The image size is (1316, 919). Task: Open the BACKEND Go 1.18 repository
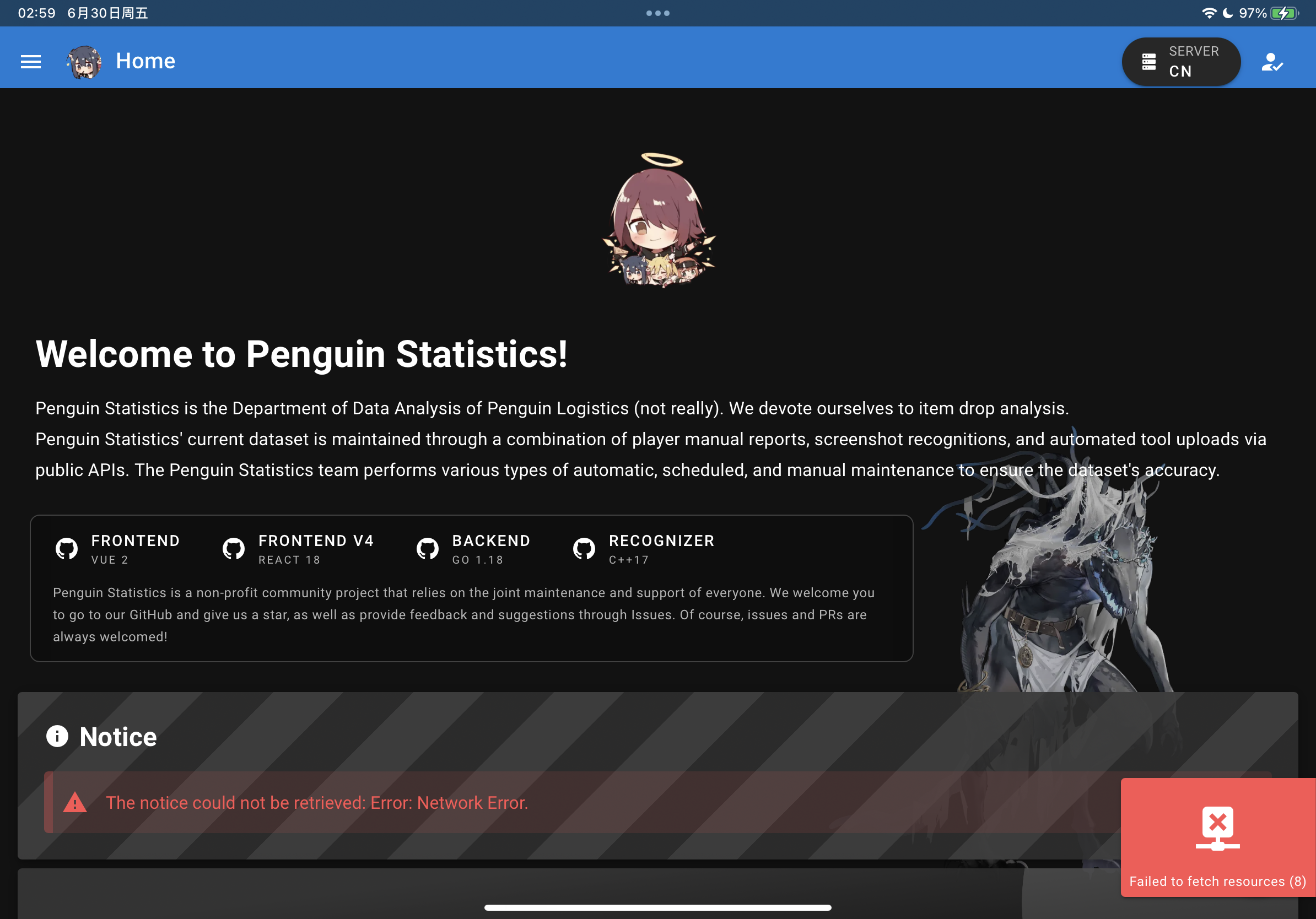(473, 548)
